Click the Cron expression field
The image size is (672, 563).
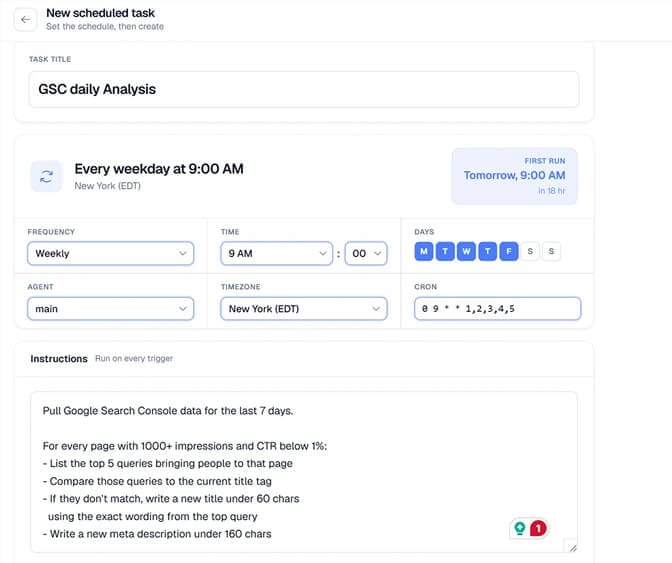point(498,309)
